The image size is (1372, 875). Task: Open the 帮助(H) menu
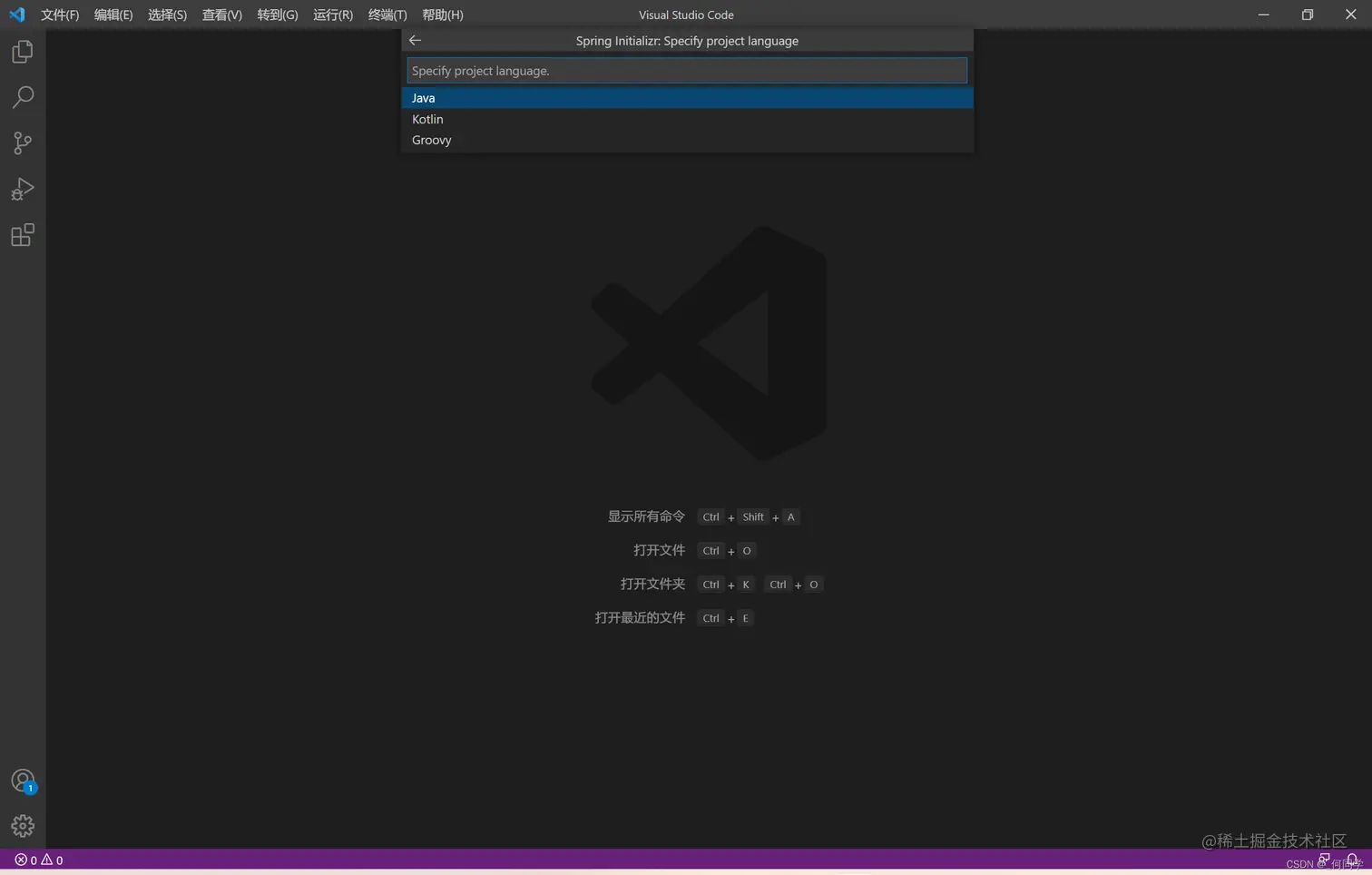(442, 15)
